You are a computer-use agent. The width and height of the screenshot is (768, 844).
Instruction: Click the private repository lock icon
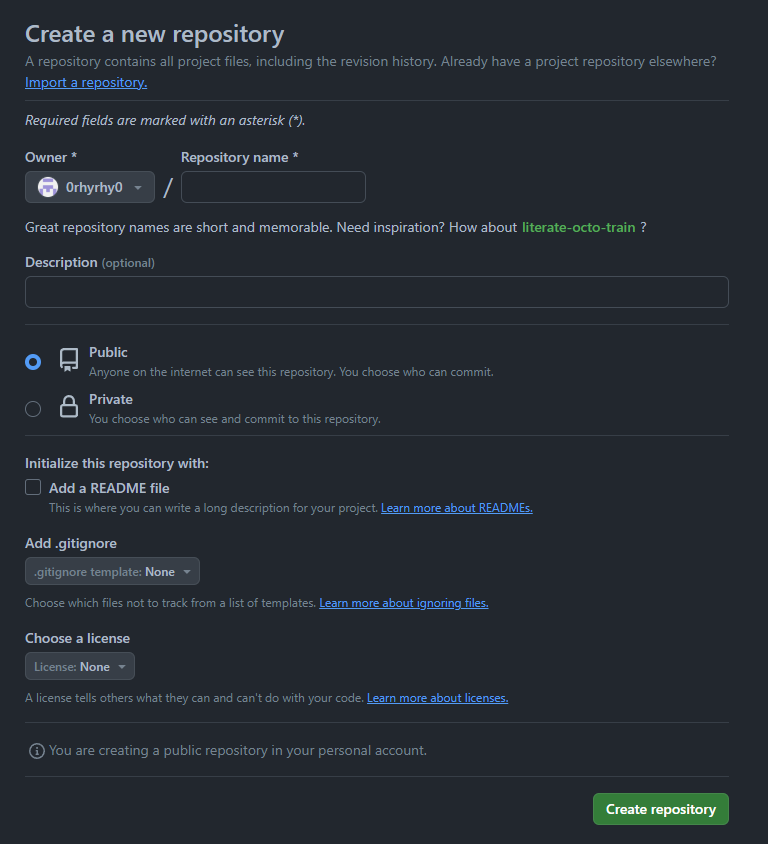(69, 407)
